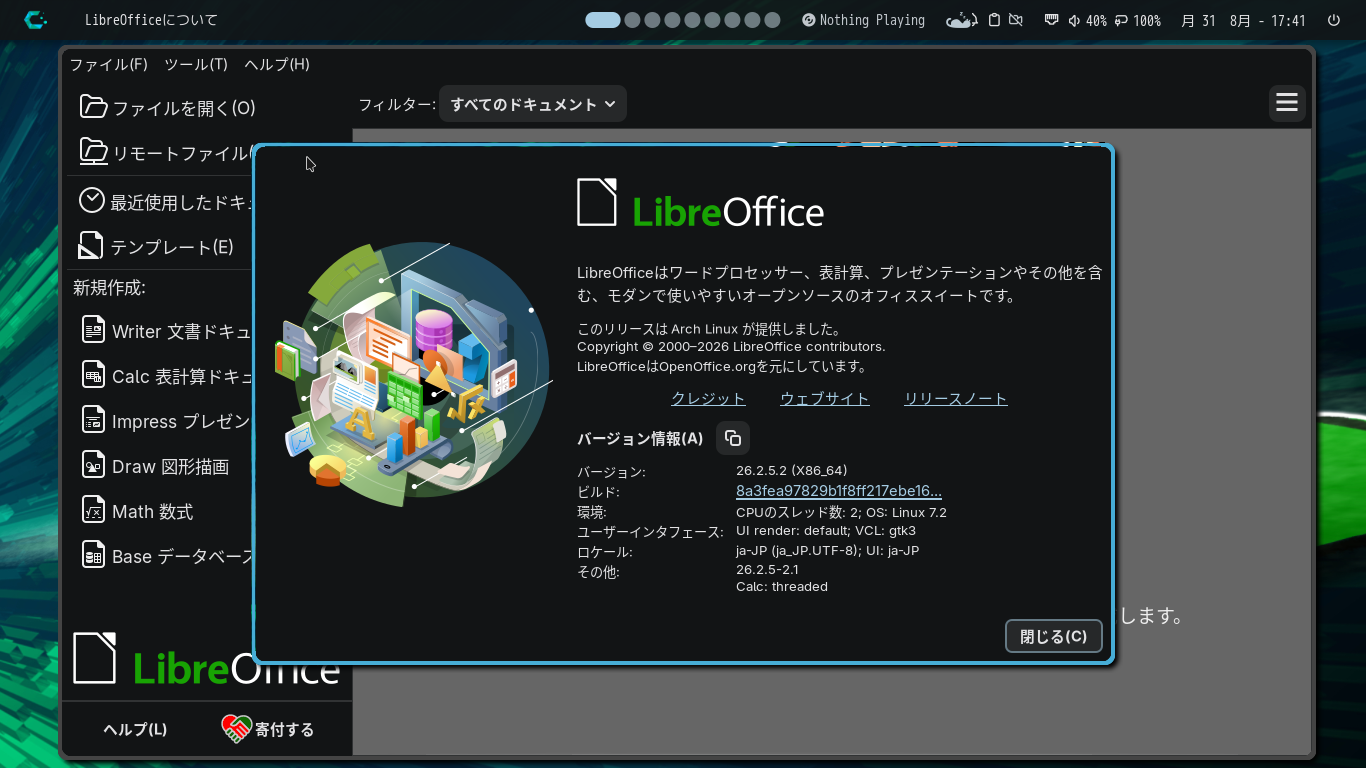The width and height of the screenshot is (1366, 768).
Task: Click the ヘルプ(L) button in sidebar
Action: pyautogui.click(x=135, y=729)
